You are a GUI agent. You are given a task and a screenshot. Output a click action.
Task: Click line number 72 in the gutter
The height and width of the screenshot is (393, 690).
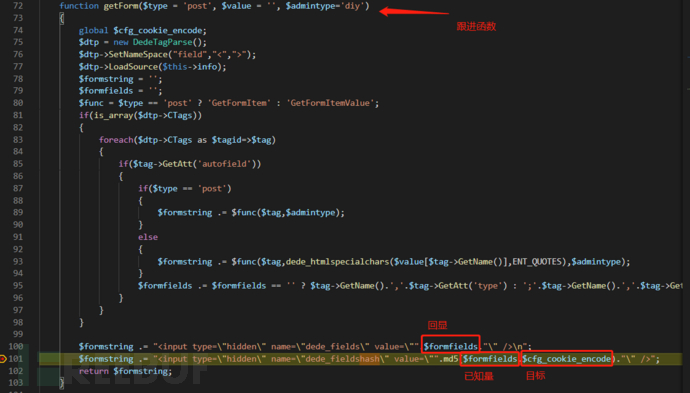click(x=18, y=6)
